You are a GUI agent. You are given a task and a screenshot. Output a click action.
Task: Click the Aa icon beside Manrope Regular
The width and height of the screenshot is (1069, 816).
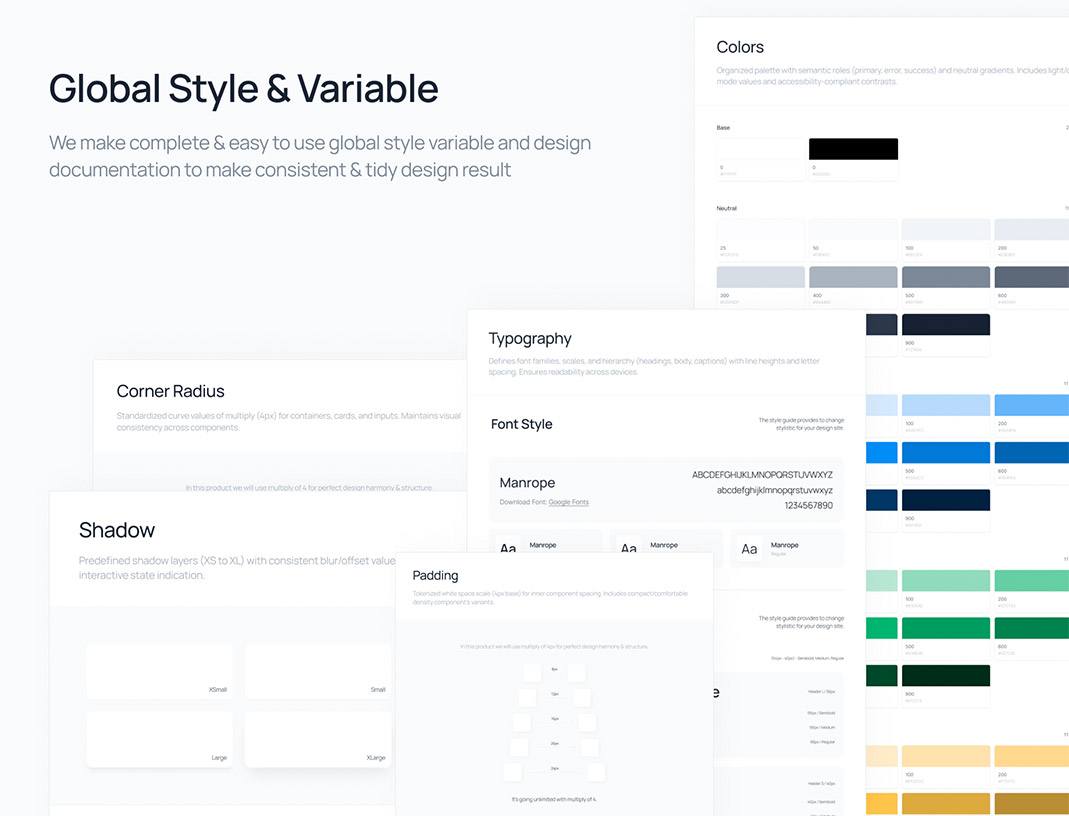(x=749, y=548)
